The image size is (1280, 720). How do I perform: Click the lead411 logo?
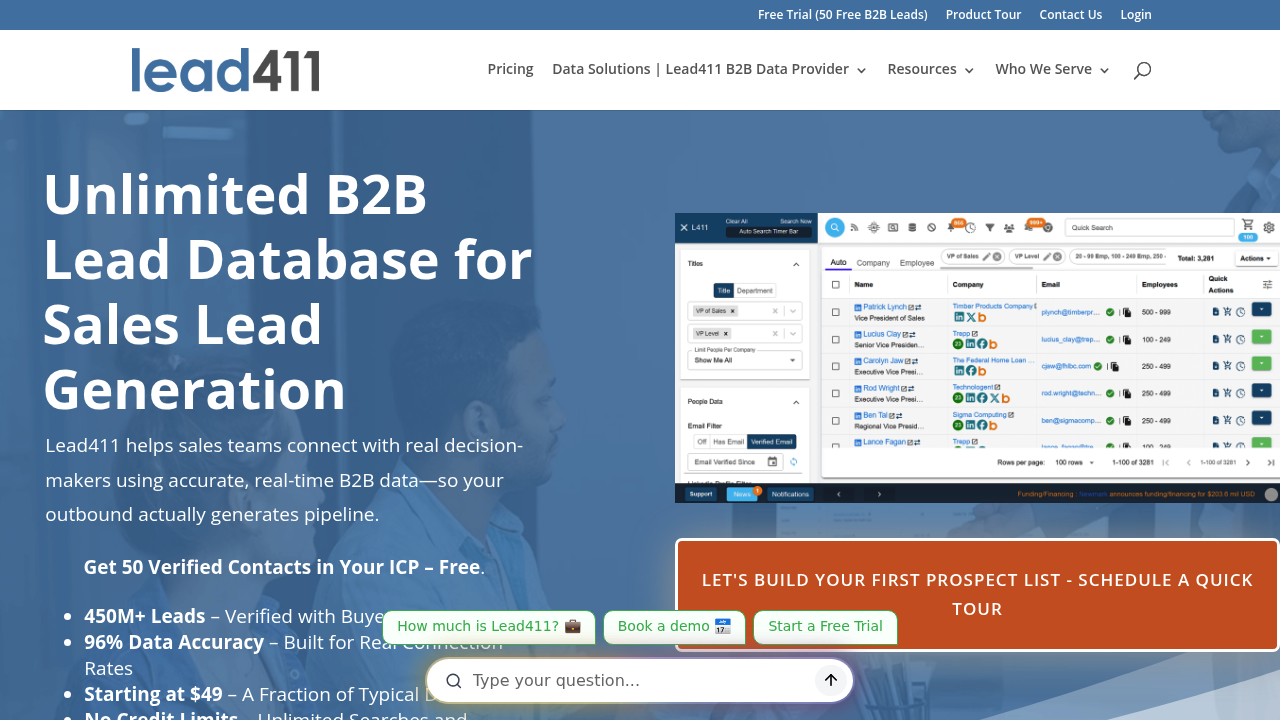226,70
